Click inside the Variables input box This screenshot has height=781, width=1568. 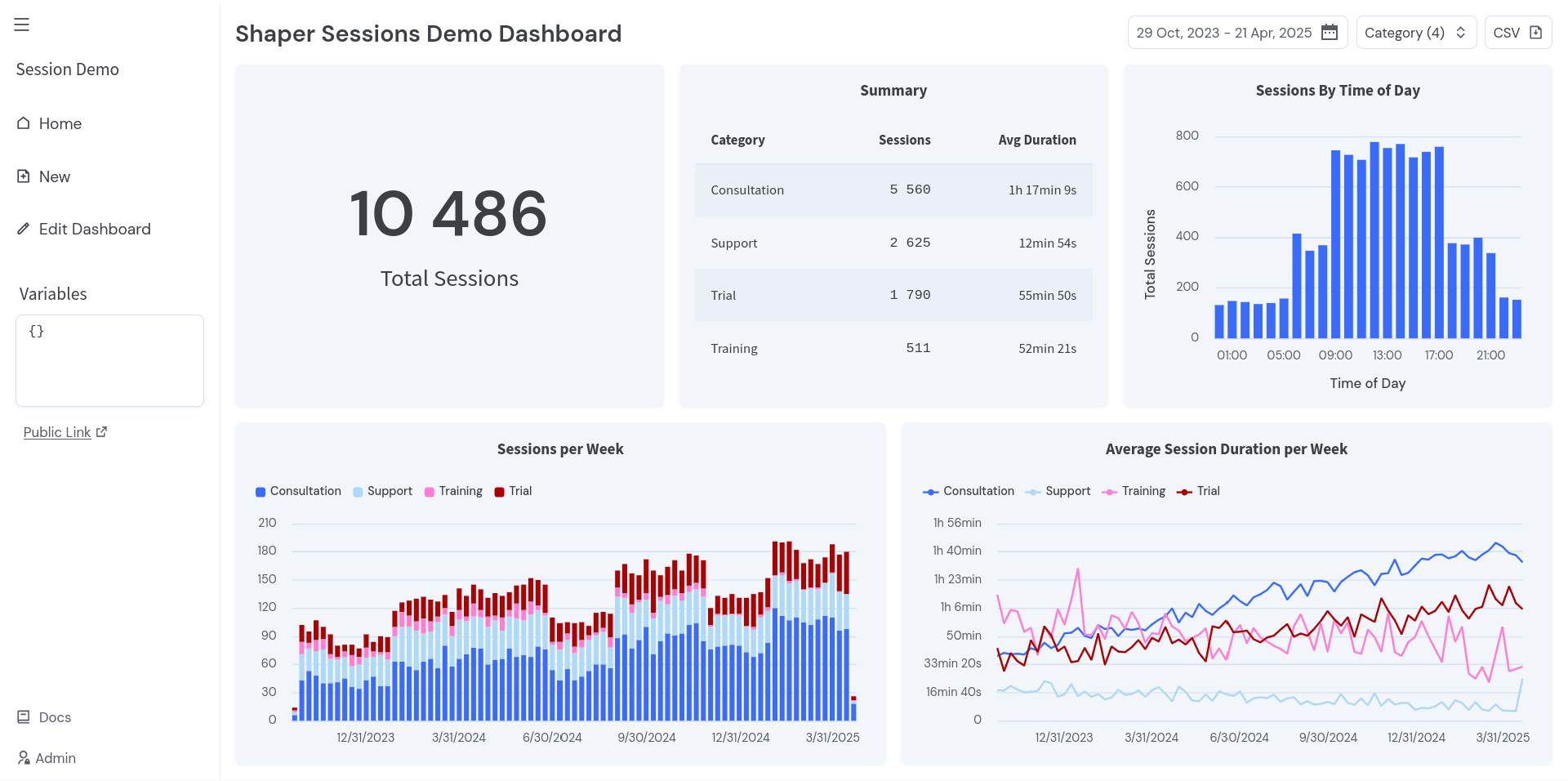109,360
